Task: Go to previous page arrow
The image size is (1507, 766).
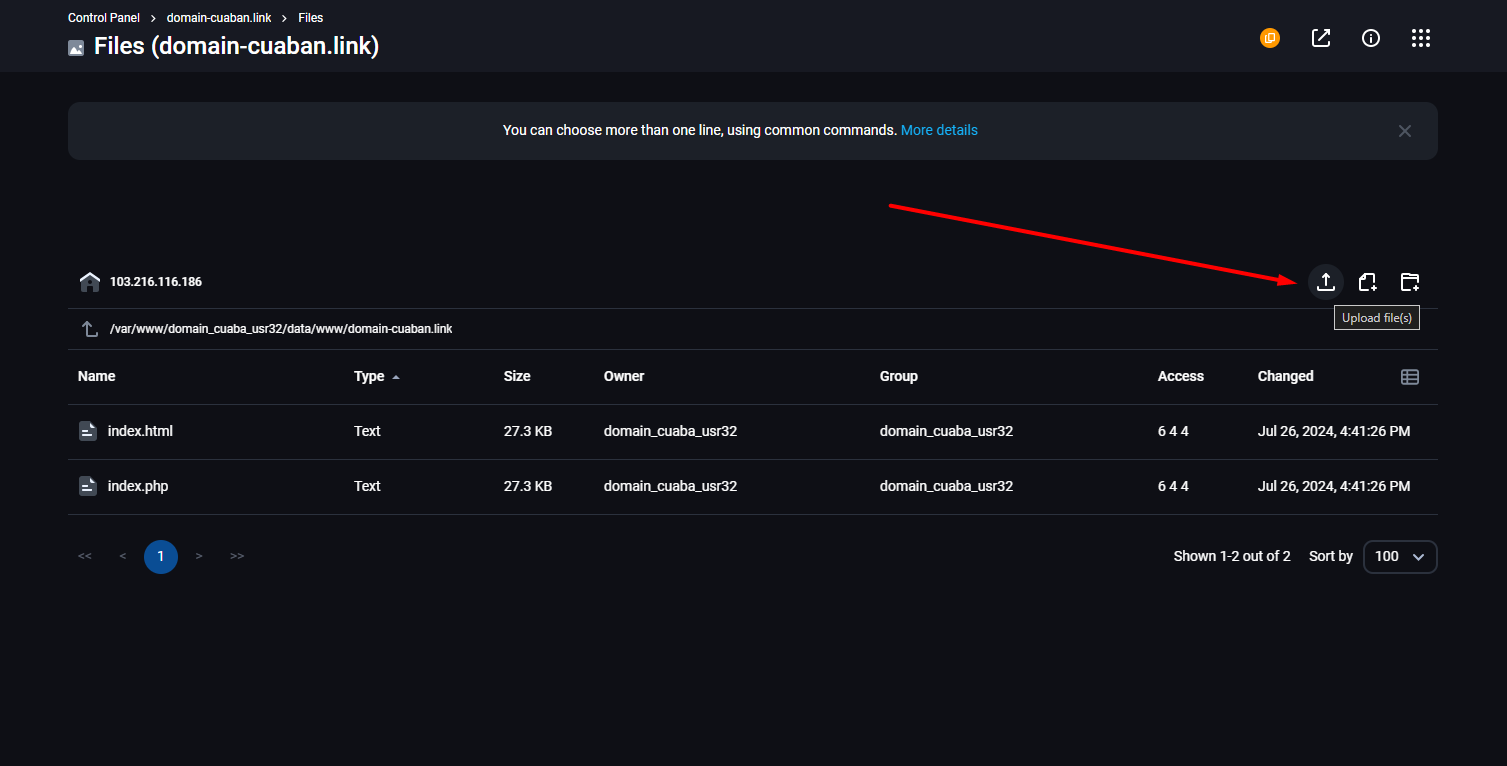Action: (x=123, y=556)
